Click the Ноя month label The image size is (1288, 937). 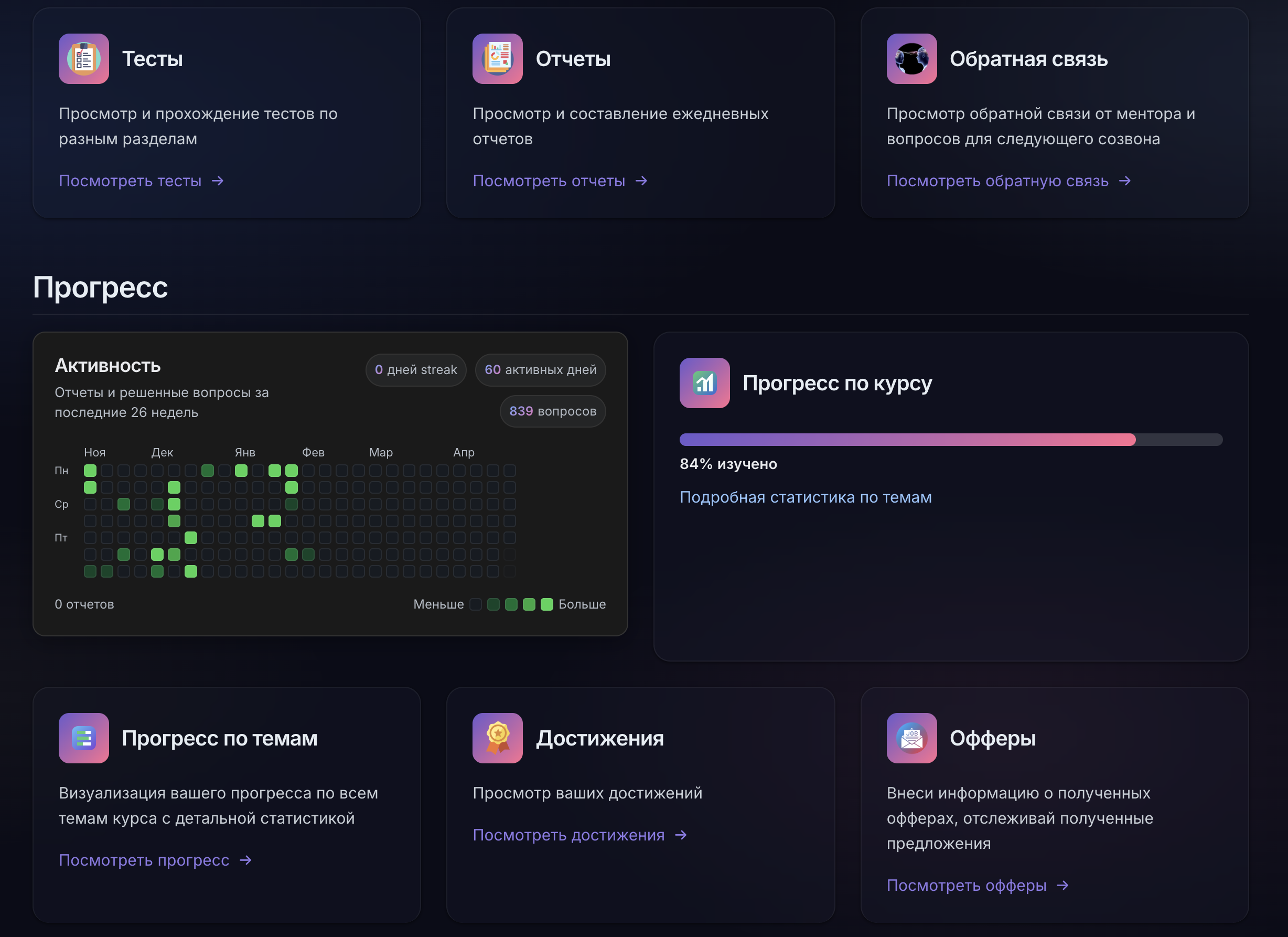click(x=95, y=453)
